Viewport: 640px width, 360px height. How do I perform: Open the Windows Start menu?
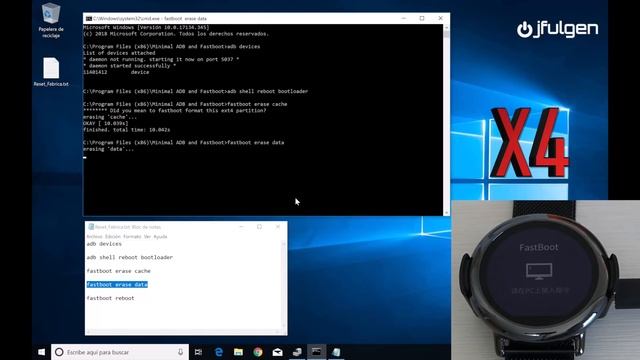[41, 352]
